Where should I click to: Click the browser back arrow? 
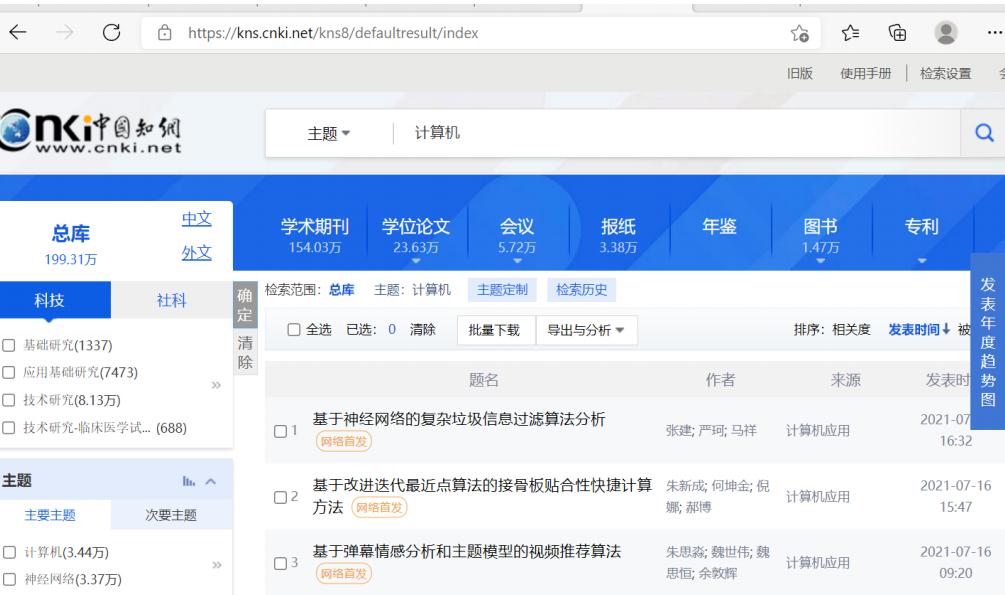coord(18,33)
